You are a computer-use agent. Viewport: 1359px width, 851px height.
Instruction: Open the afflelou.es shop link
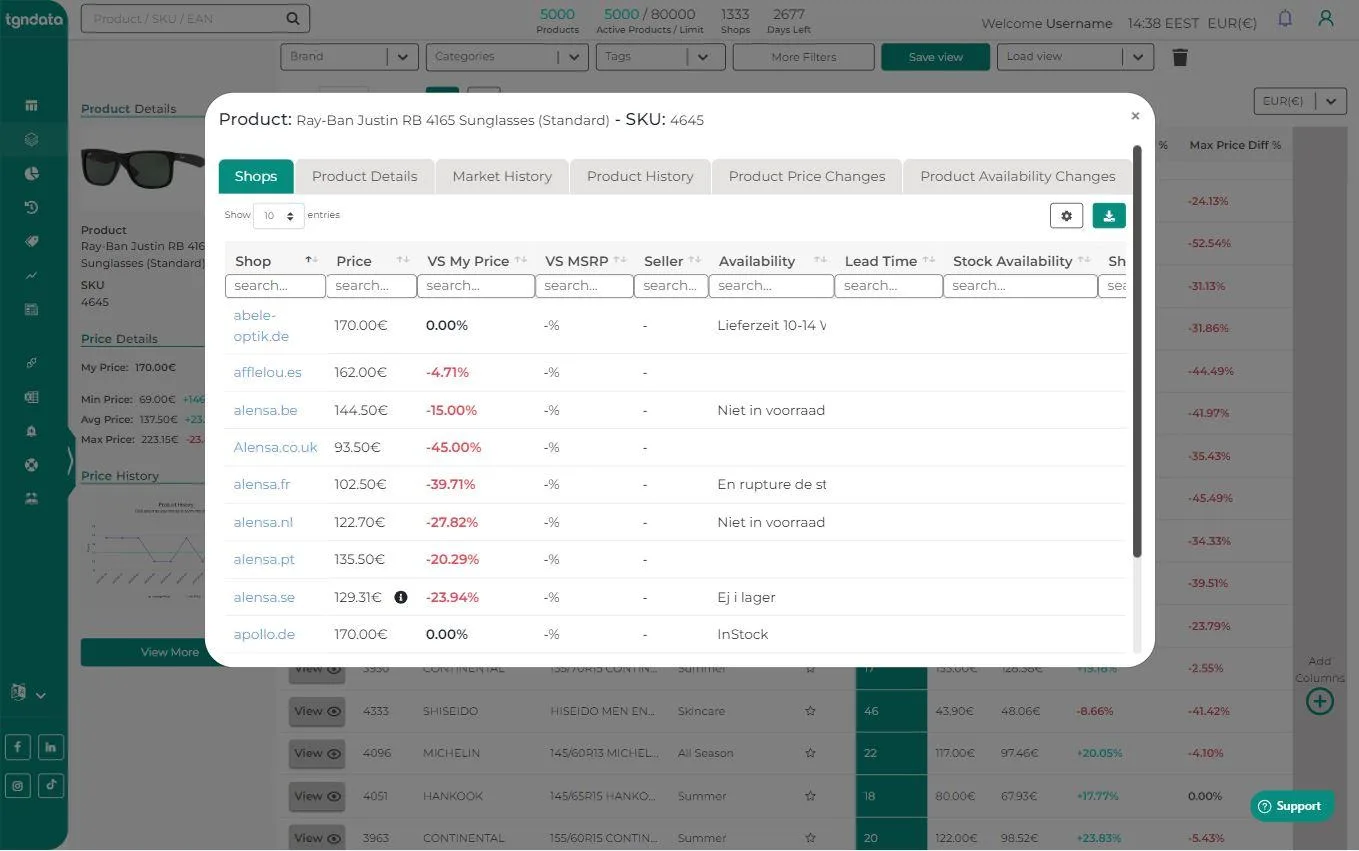pos(267,372)
